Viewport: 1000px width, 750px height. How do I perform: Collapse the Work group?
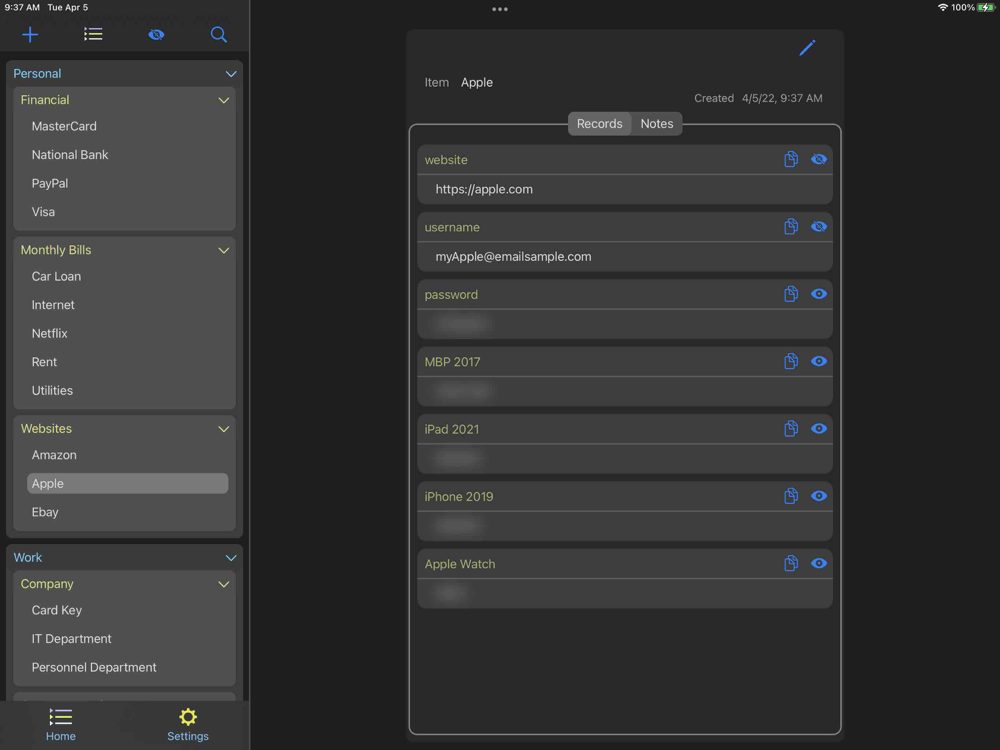pos(231,558)
